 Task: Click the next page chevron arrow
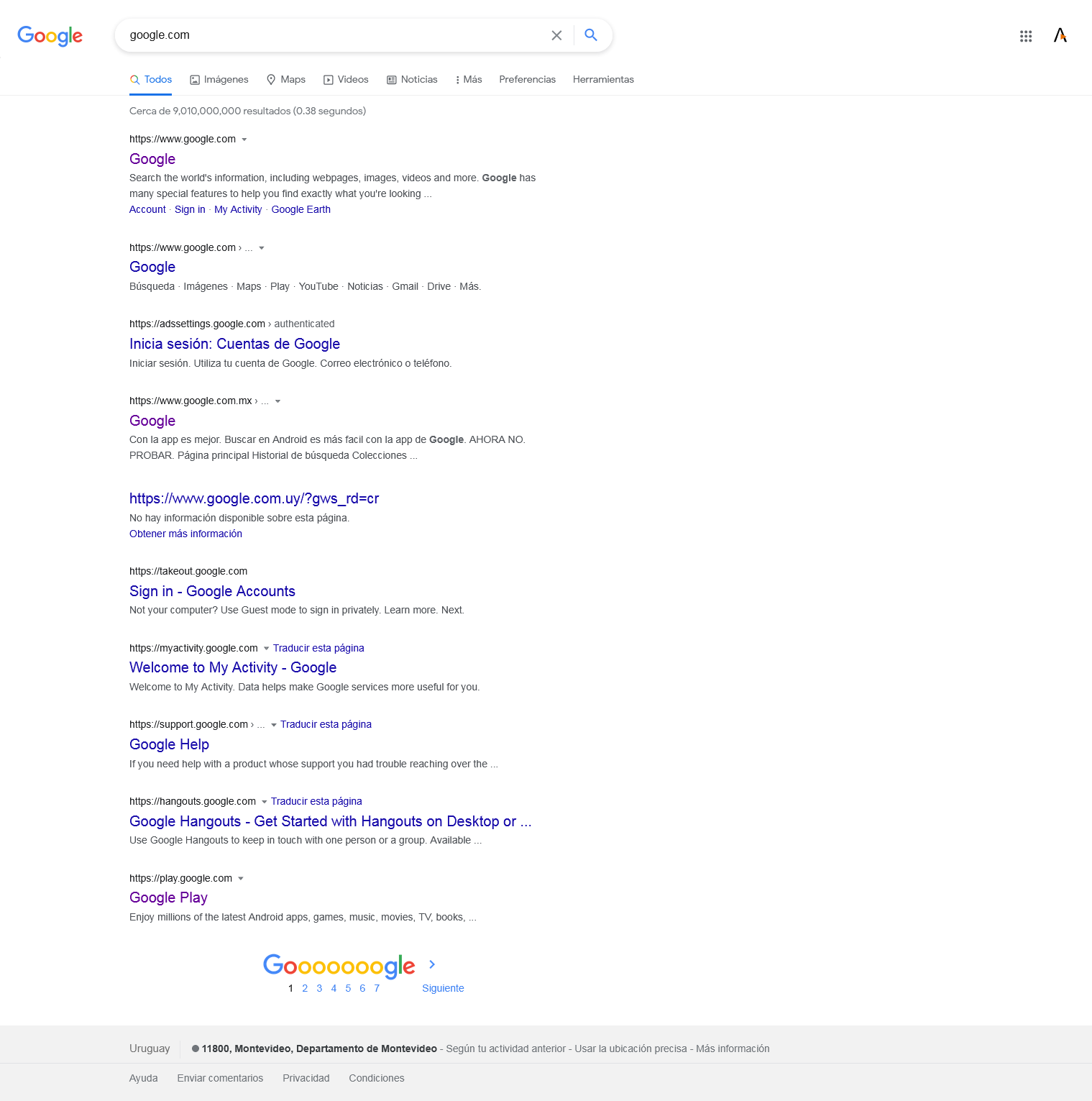tap(432, 964)
